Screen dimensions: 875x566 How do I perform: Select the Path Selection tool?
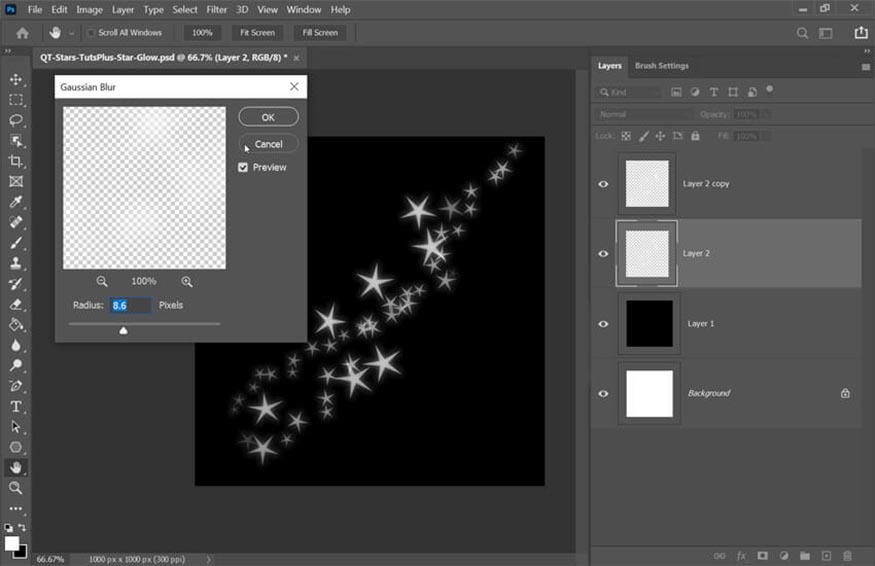pos(16,427)
